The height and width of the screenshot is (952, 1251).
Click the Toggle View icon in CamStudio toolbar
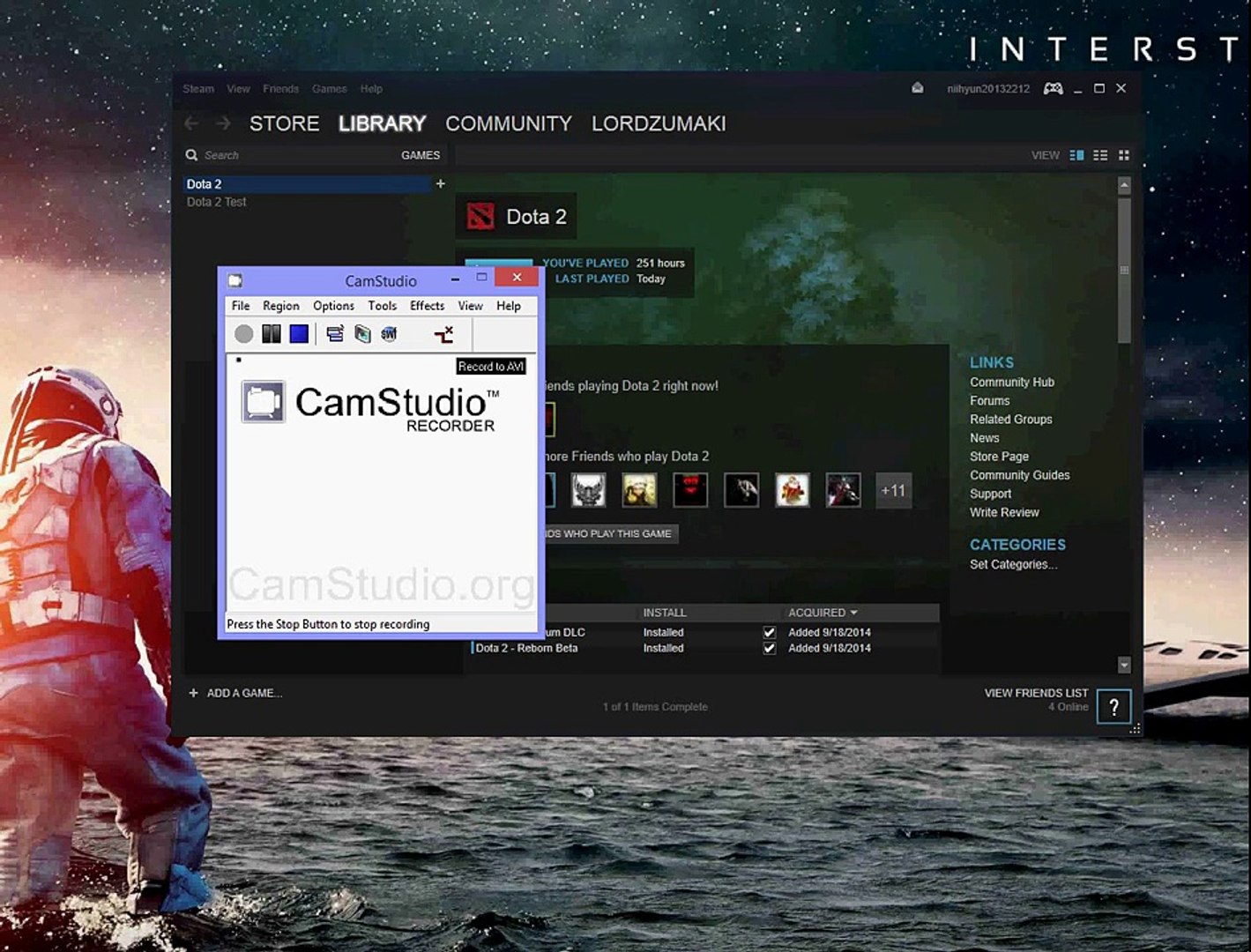[x=335, y=333]
